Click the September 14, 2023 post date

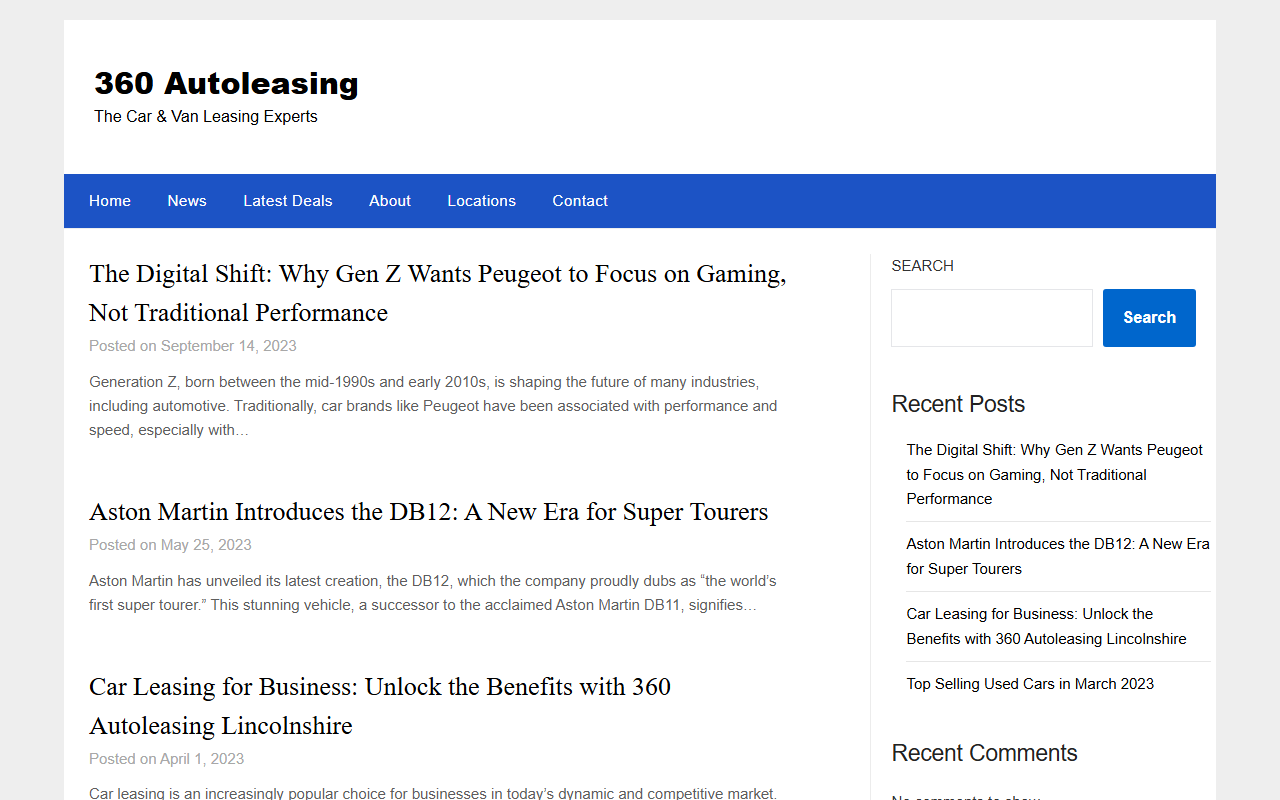click(229, 346)
